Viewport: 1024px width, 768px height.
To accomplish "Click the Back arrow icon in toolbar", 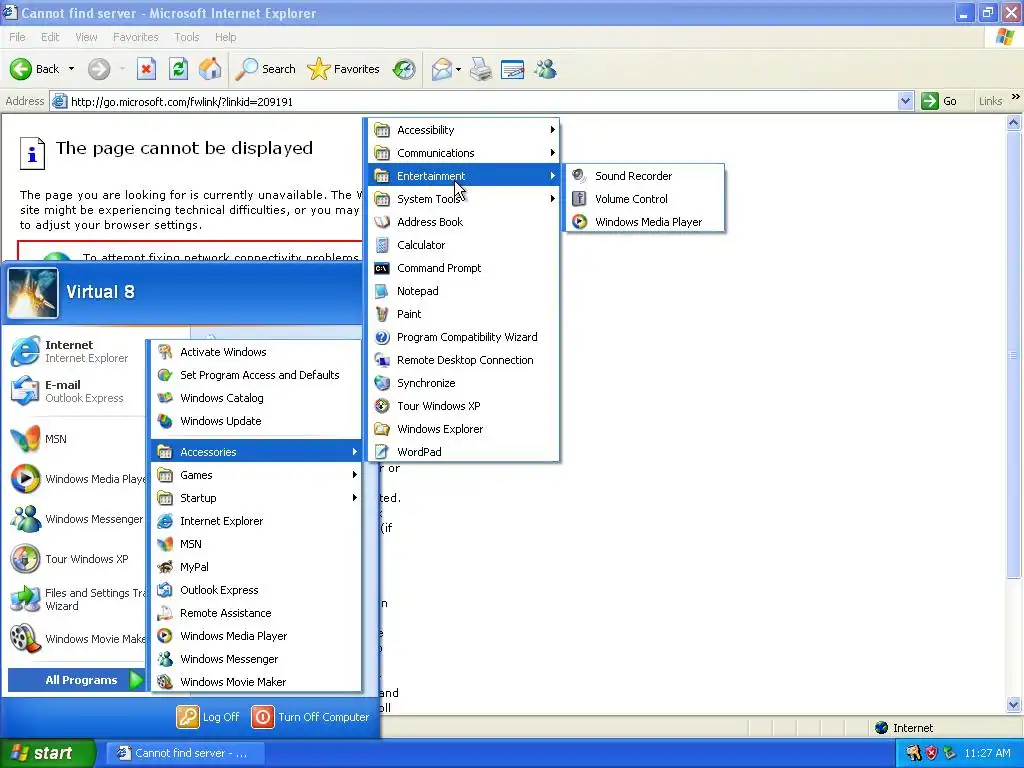I will 21,69.
